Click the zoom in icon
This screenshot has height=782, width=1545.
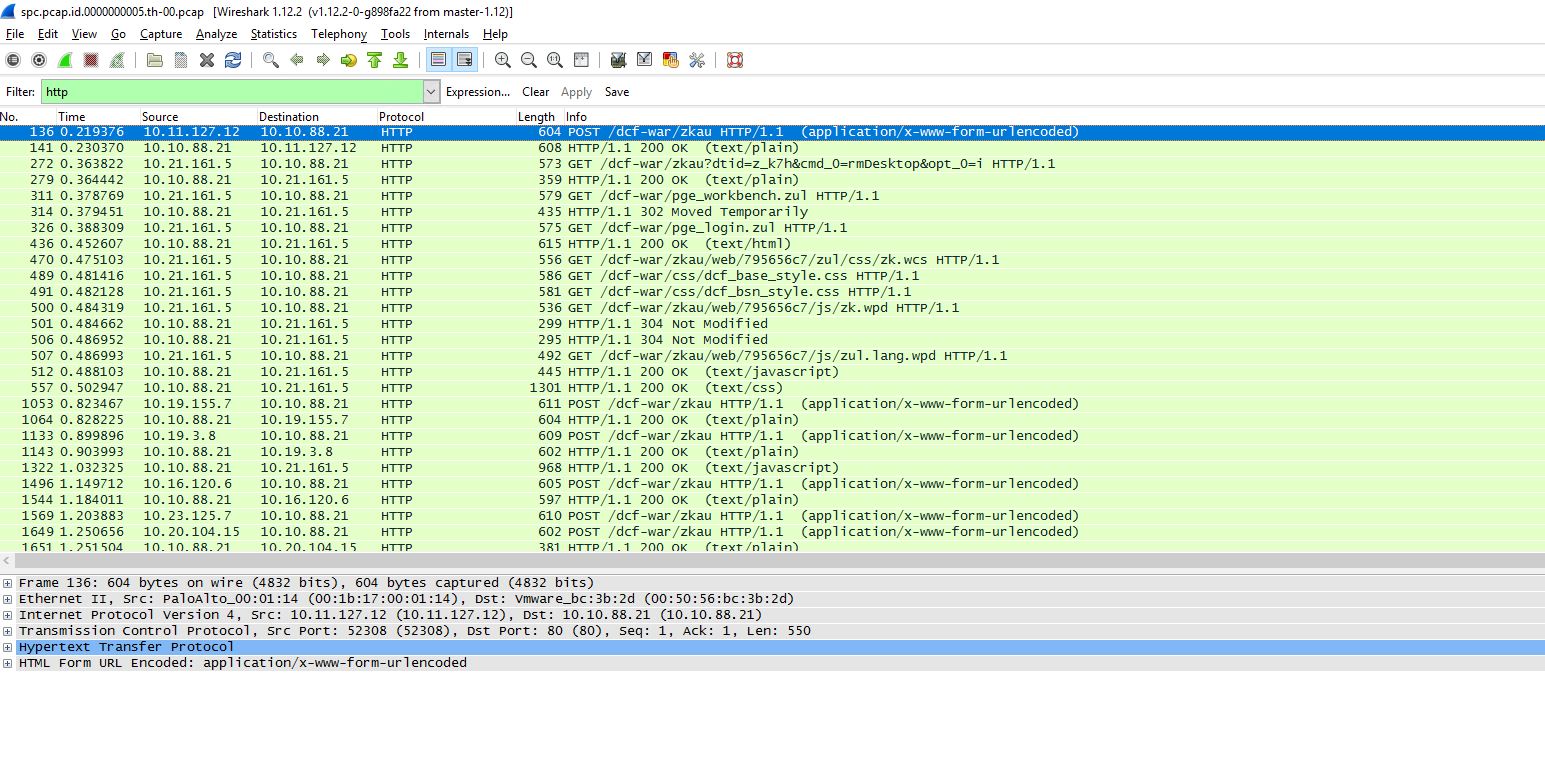click(x=503, y=60)
